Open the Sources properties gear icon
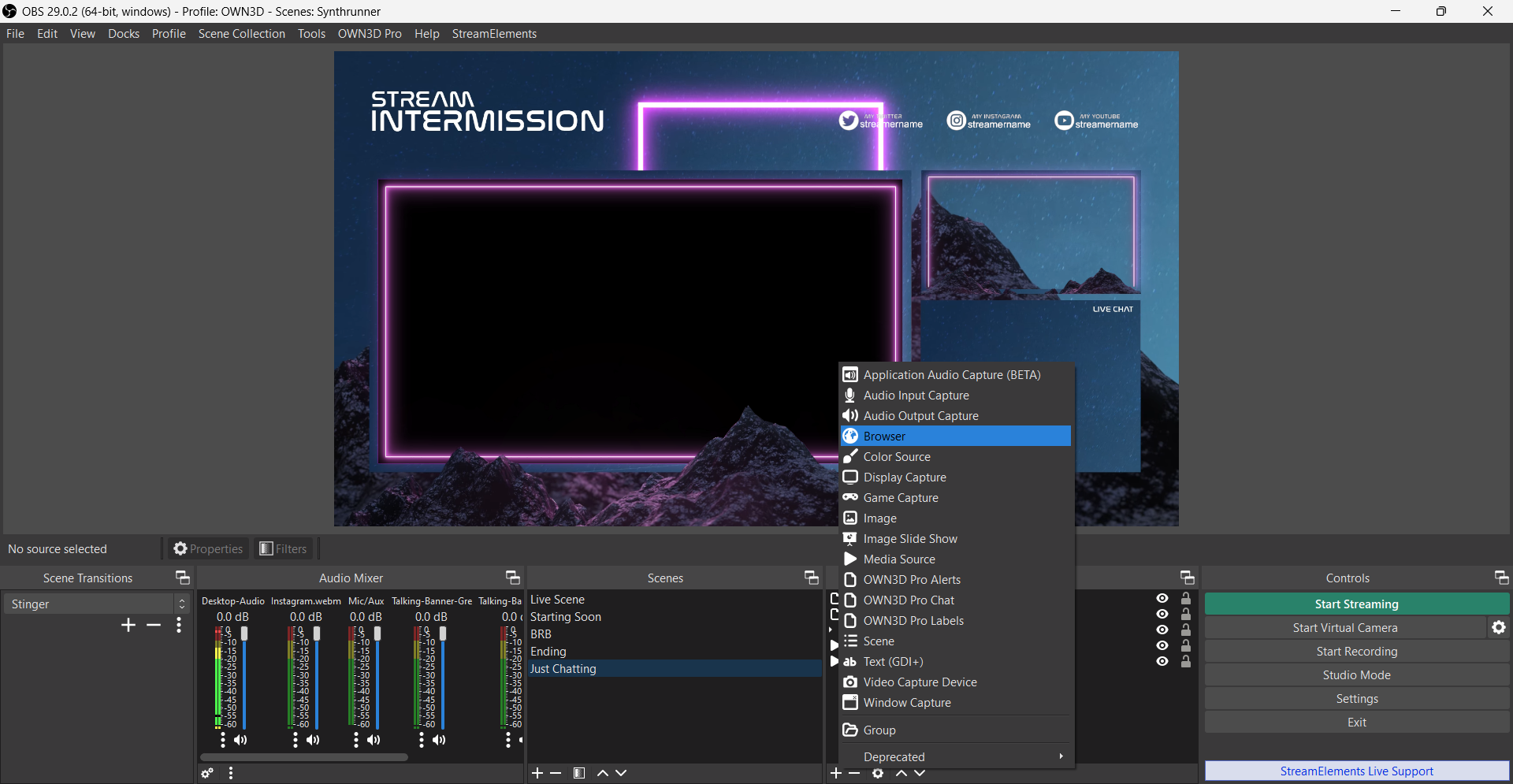1513x784 pixels. pyautogui.click(x=877, y=774)
